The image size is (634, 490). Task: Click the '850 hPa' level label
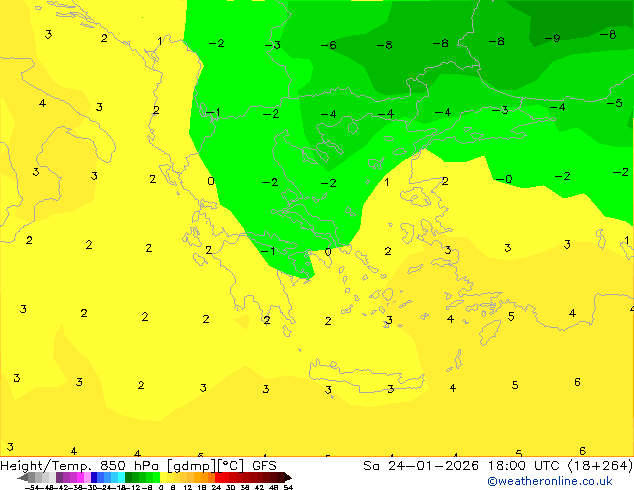(x=129, y=466)
